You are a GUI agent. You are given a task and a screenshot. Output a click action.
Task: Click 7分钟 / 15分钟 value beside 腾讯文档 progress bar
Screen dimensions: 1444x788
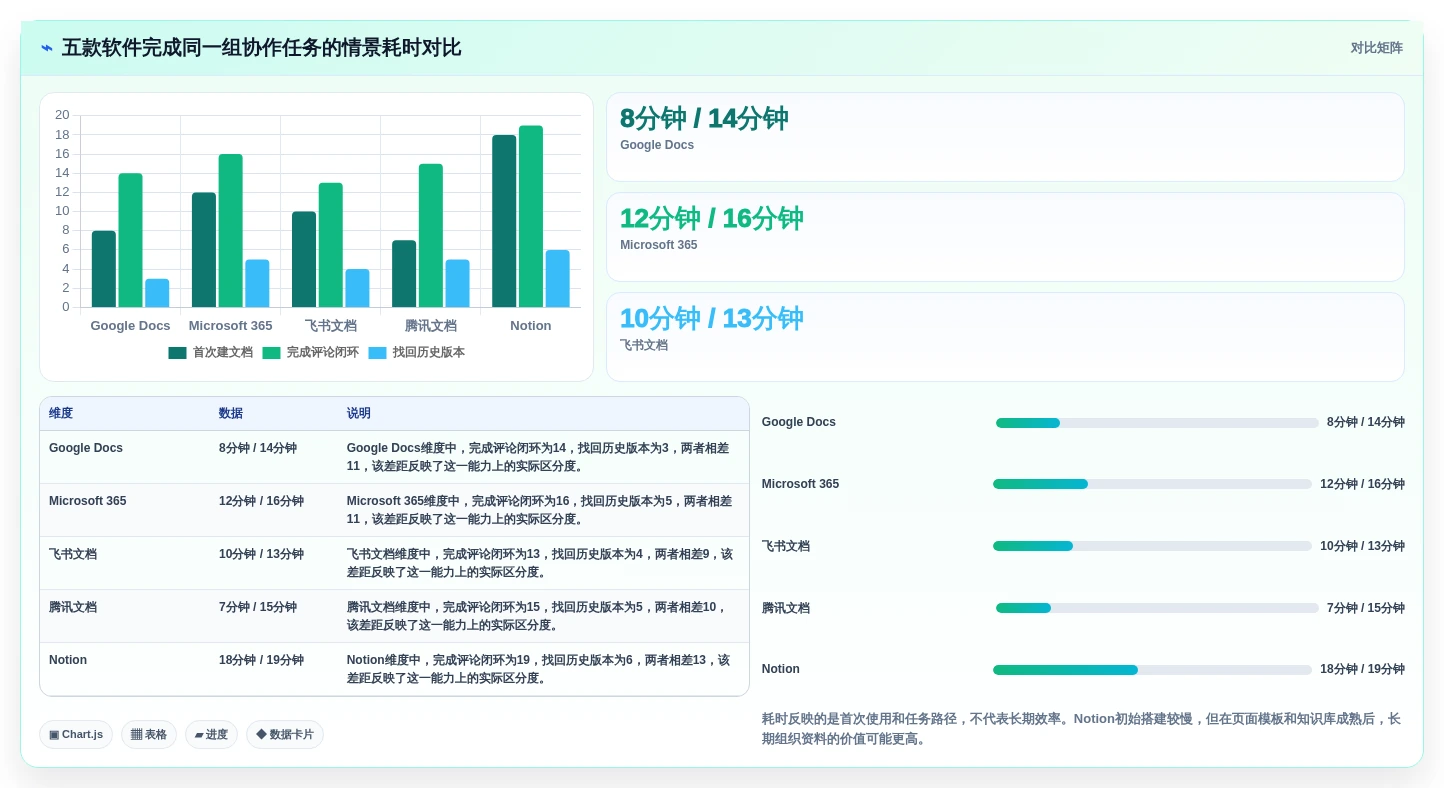(x=1366, y=608)
